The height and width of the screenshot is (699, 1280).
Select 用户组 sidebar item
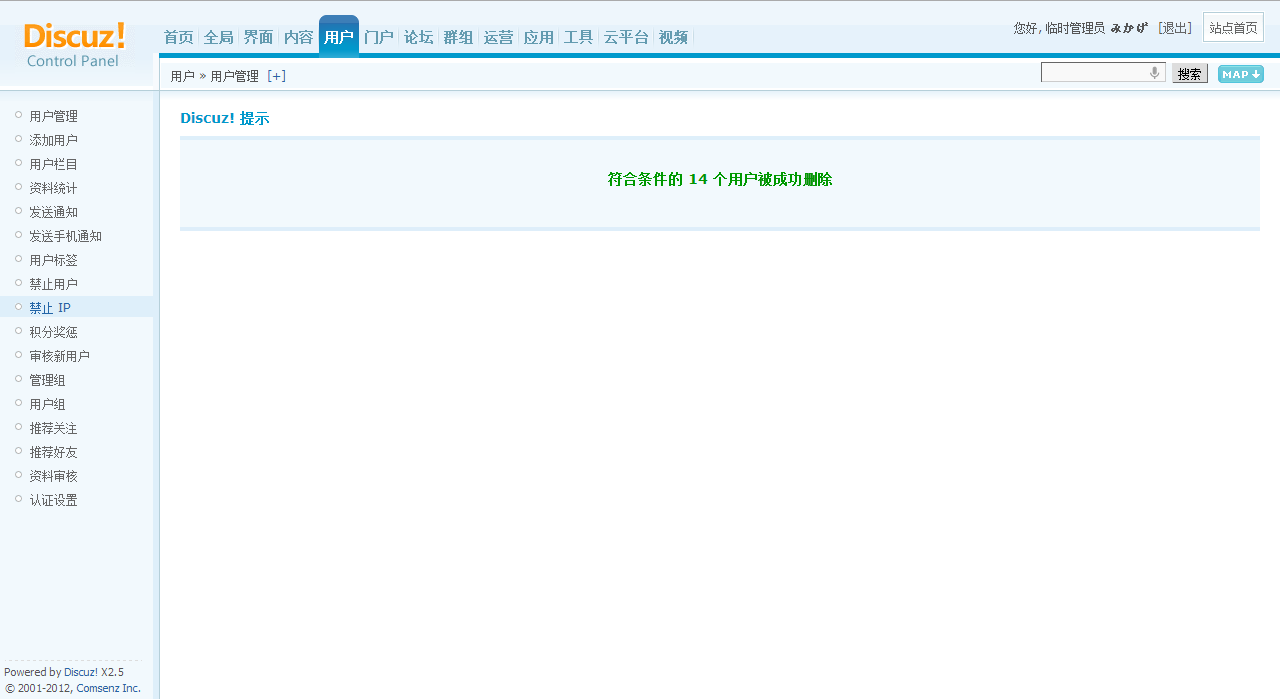(x=48, y=404)
